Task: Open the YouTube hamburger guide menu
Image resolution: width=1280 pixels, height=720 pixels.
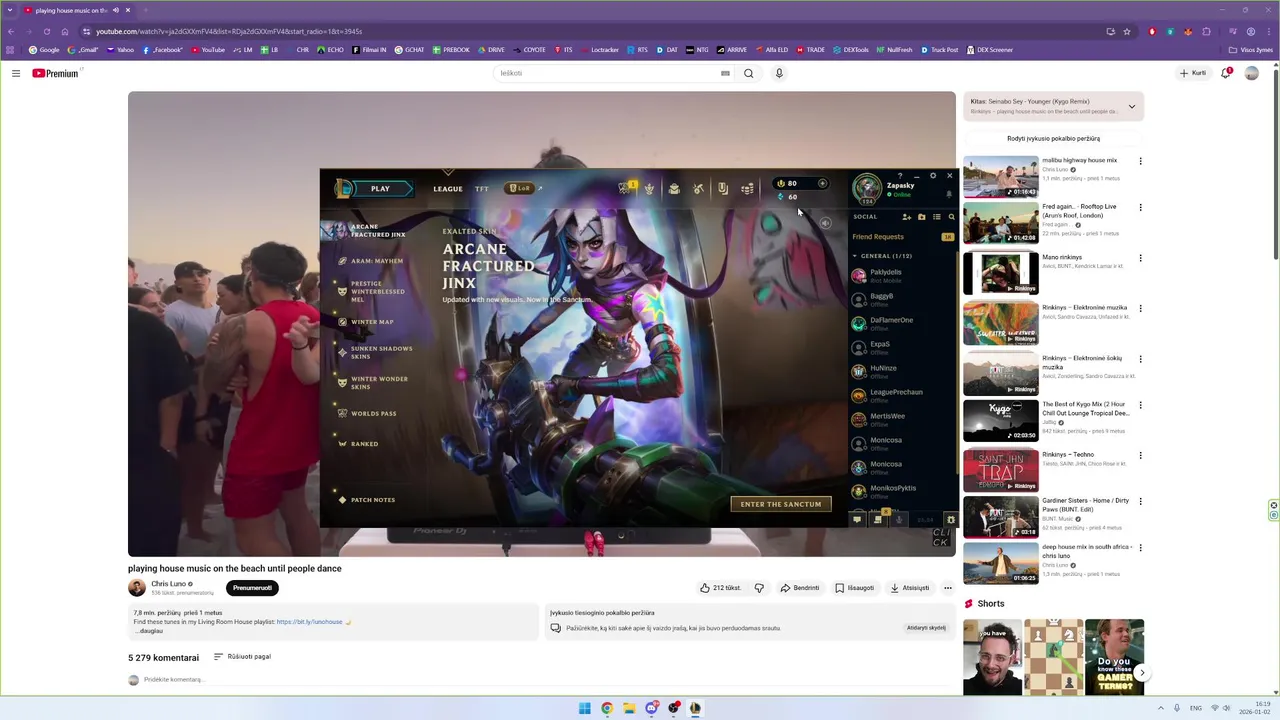Action: (x=16, y=73)
